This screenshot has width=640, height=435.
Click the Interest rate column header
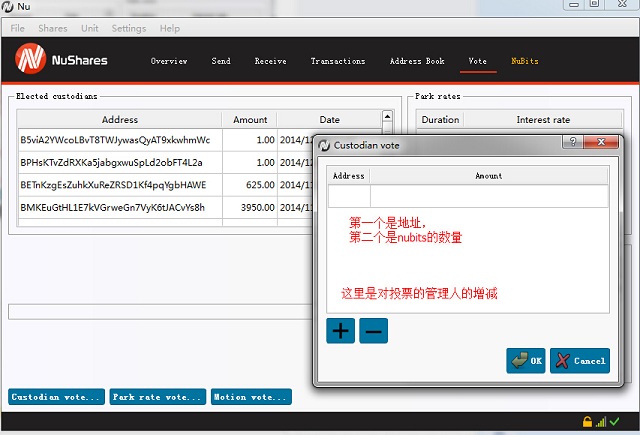click(543, 120)
